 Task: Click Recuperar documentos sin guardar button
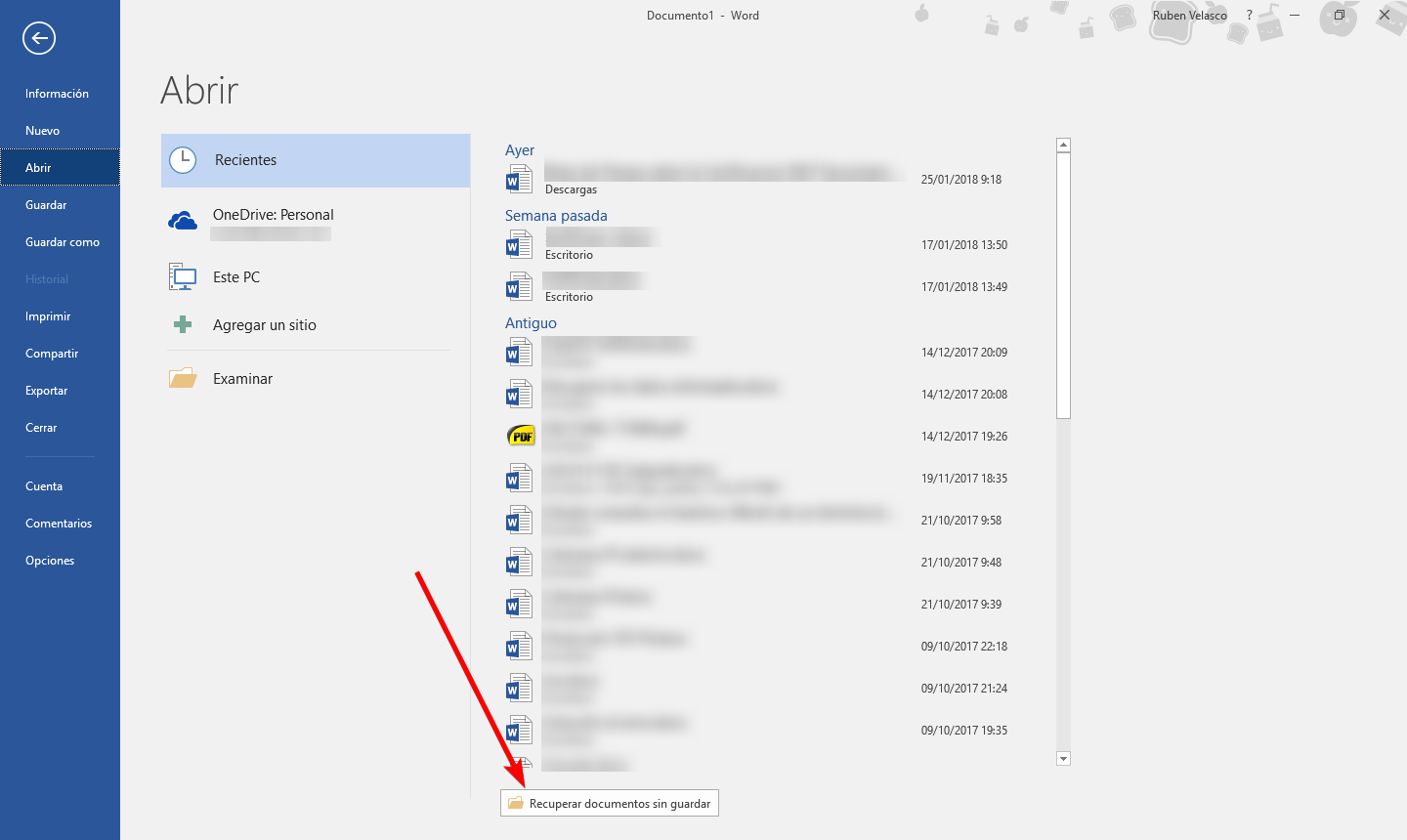610,803
